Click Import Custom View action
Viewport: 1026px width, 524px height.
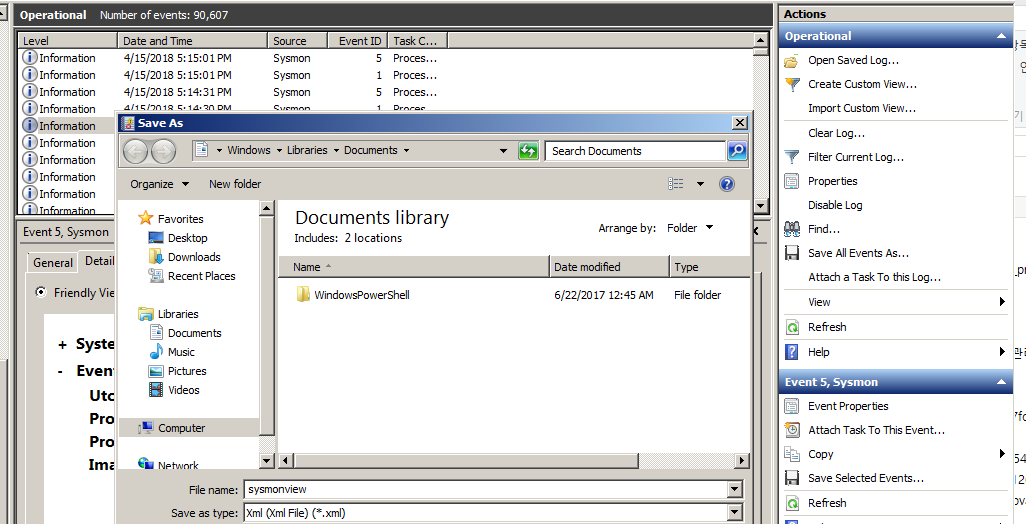(862, 109)
